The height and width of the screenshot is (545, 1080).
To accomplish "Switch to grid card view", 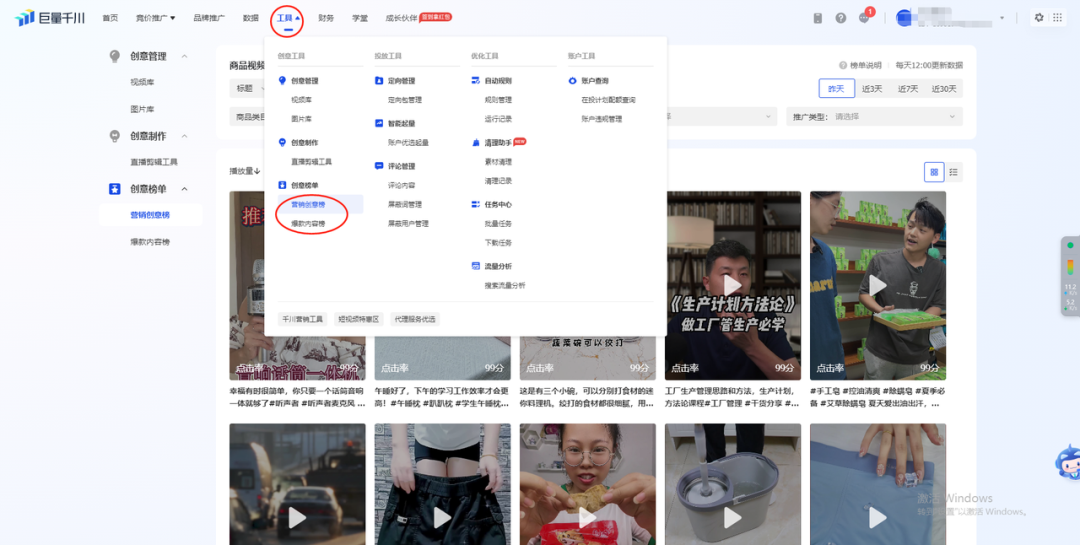I will click(934, 172).
